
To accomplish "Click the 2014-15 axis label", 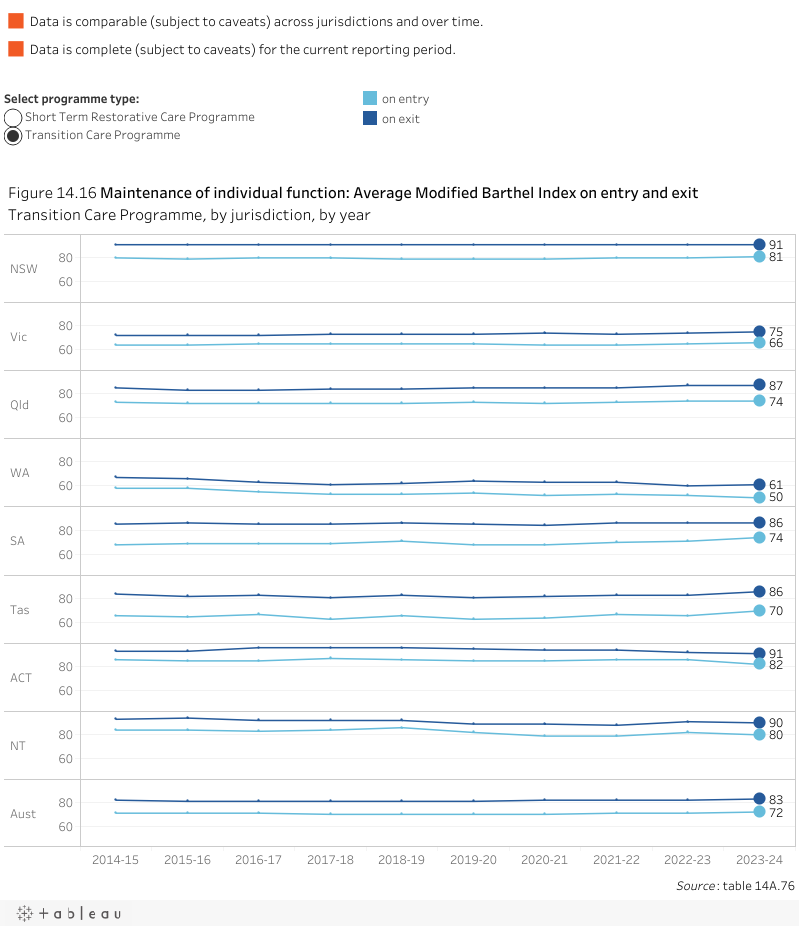I will click(x=116, y=860).
